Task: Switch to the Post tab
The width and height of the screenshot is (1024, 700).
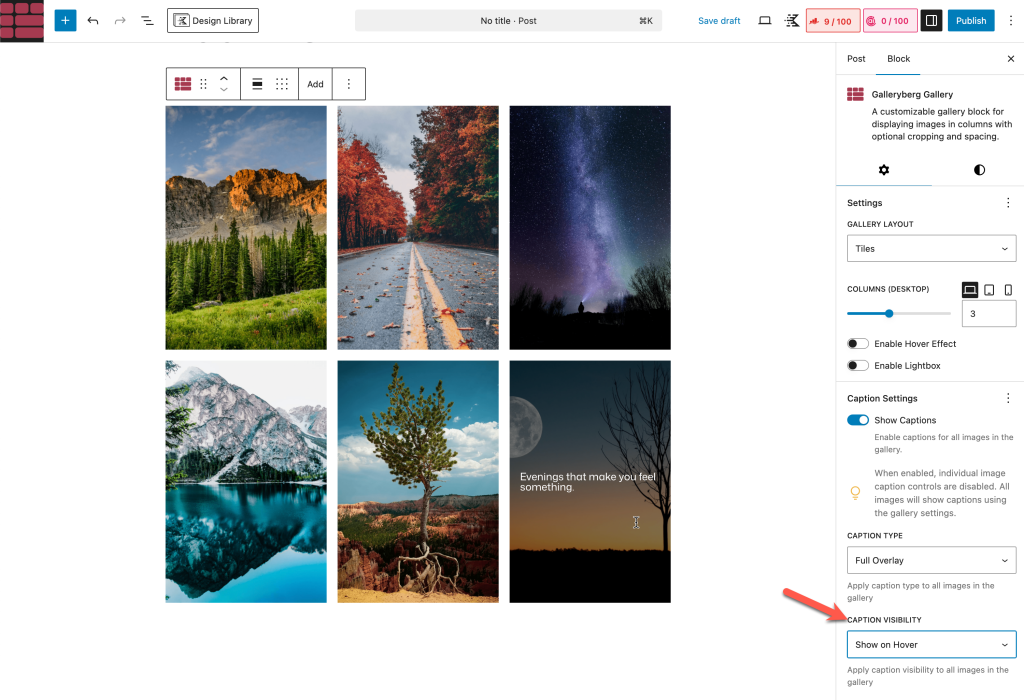Action: [856, 59]
